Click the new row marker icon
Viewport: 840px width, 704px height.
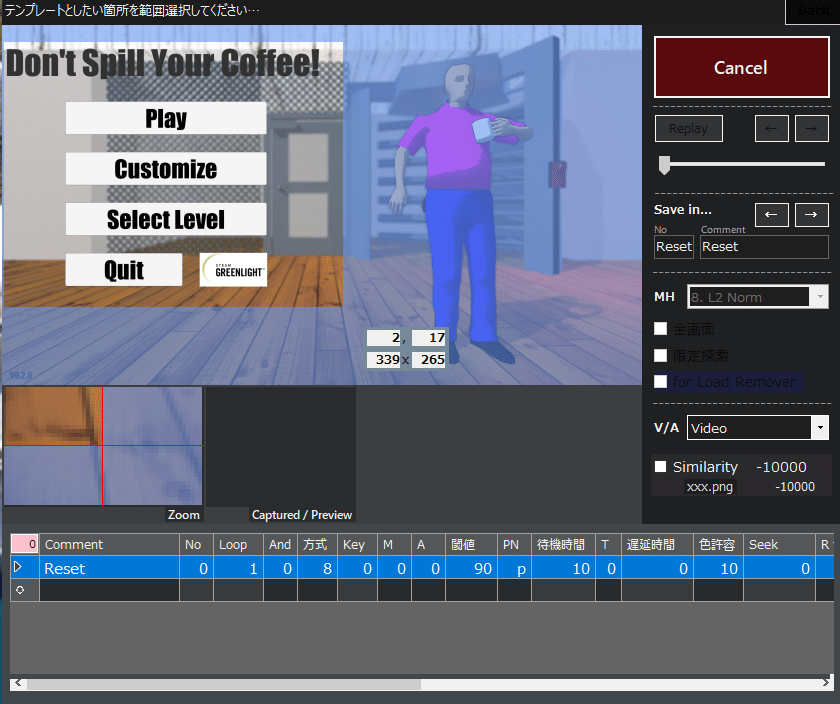[20, 590]
